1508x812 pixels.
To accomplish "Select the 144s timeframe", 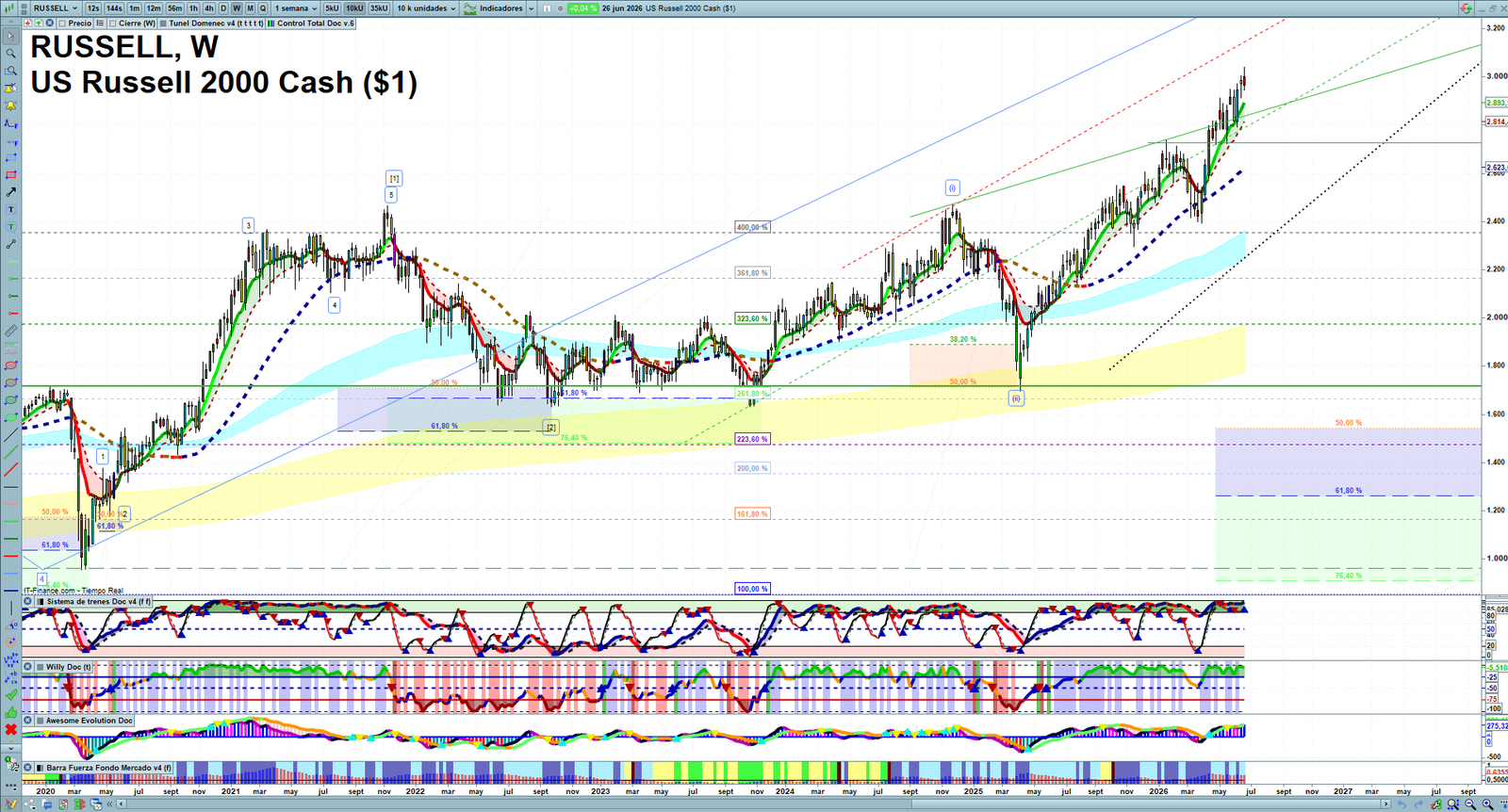I will click(114, 8).
